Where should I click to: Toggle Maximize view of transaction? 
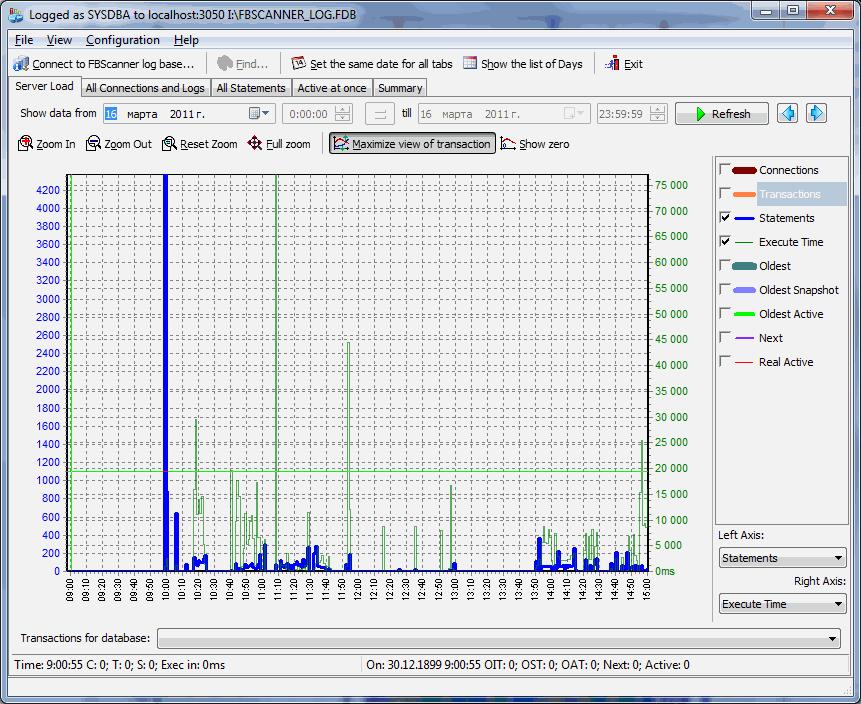[x=411, y=144]
